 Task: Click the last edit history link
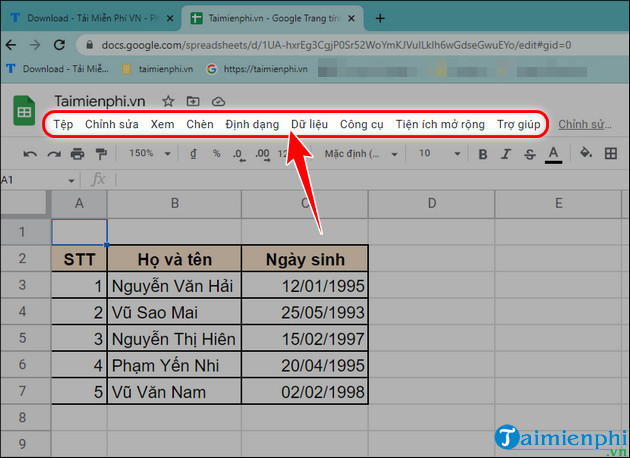[585, 125]
